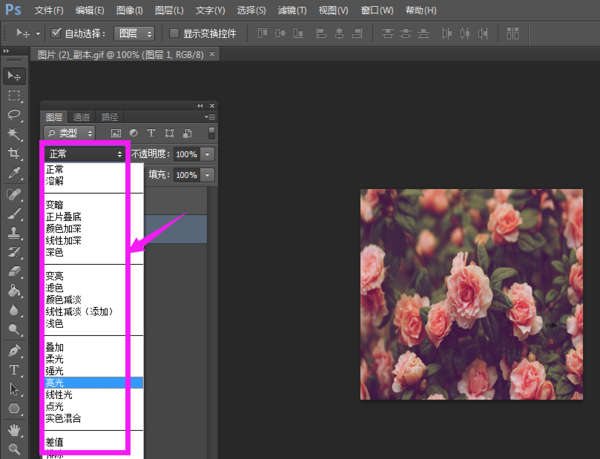Open the 填充 fill slider arrow

point(207,175)
